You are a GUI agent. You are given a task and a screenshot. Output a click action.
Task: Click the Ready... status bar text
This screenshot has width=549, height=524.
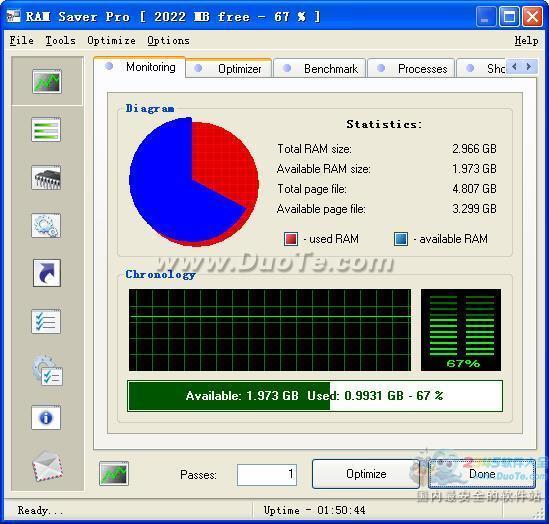(40, 510)
